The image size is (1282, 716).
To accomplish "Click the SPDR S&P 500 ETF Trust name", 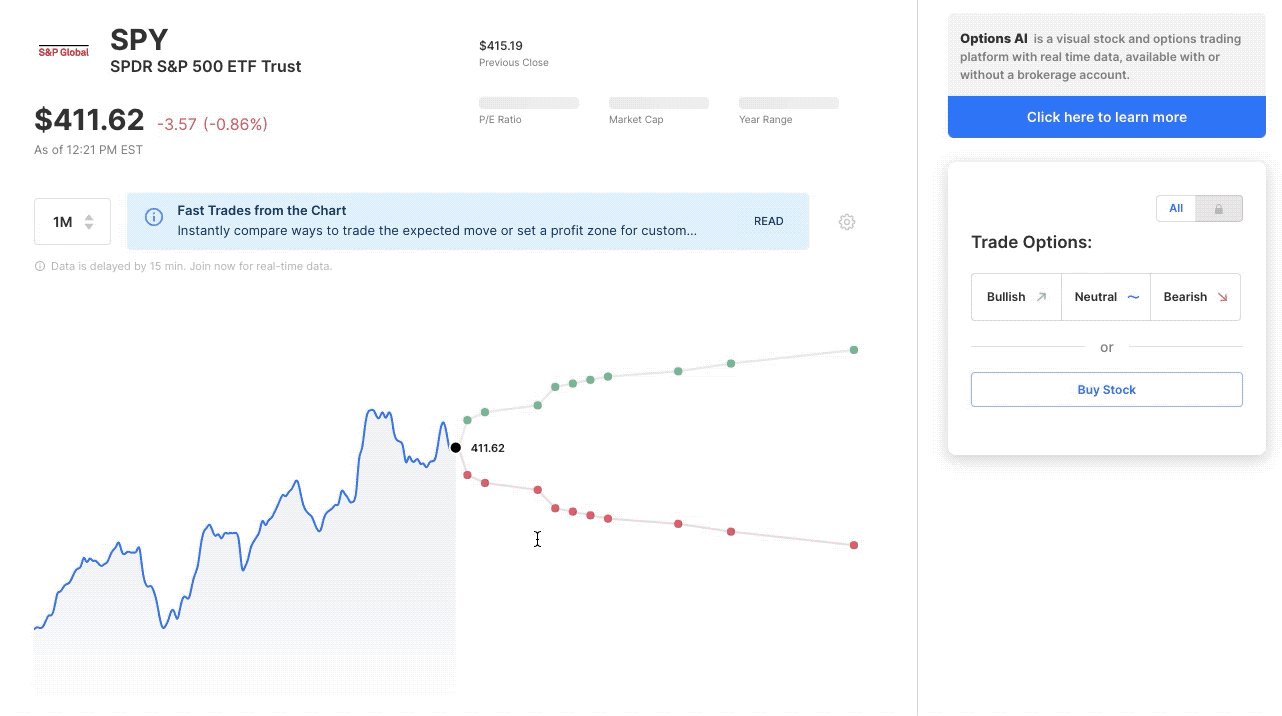I will [x=206, y=67].
